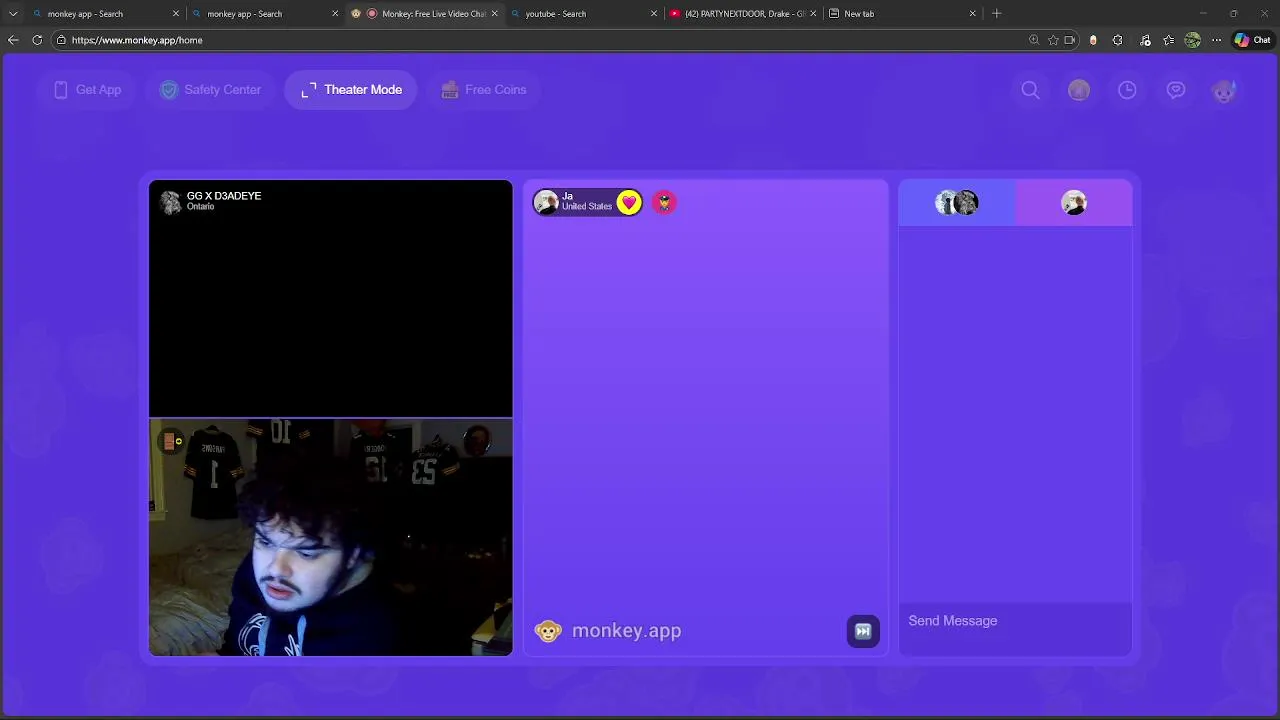Screen dimensions: 1280x720
Task: Click the Ontario location text
Action: [x=200, y=207]
